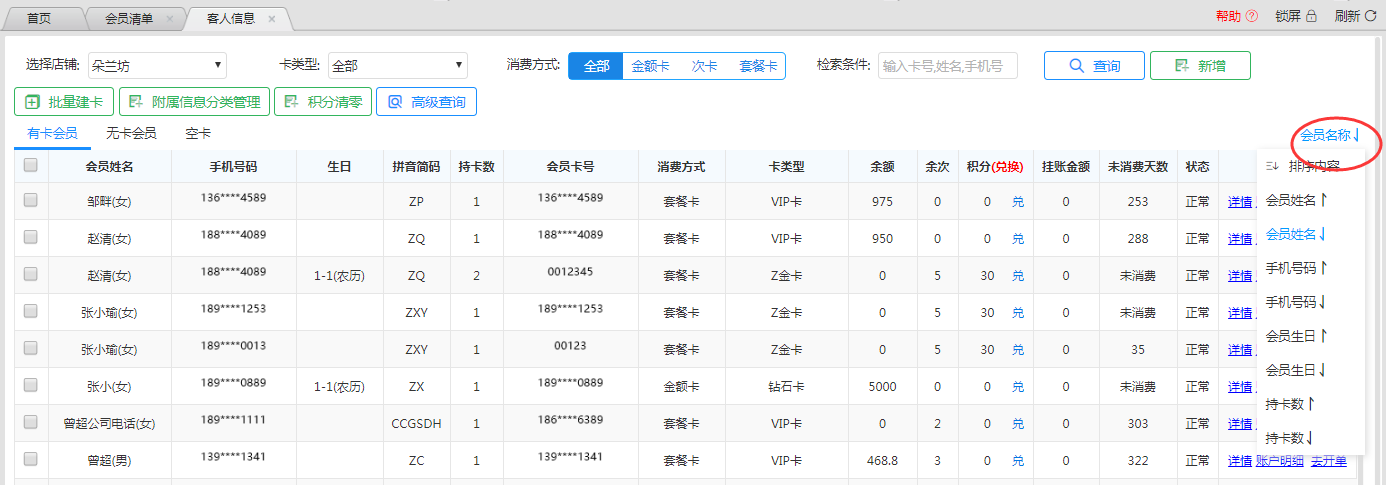Screen dimensions: 1386x485
Task: Open 账户明细 link for 曾超(男)
Action: click(x=1280, y=461)
